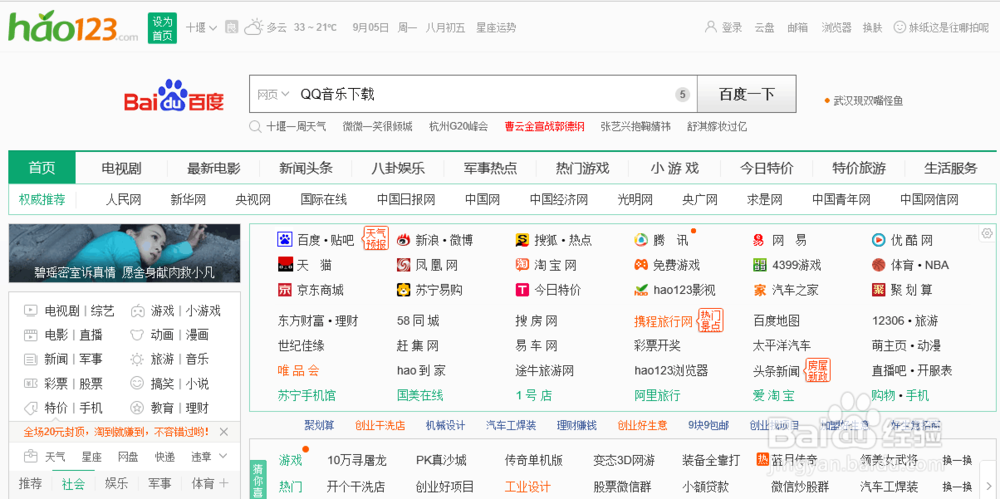Click the Tmall icon

[284, 265]
